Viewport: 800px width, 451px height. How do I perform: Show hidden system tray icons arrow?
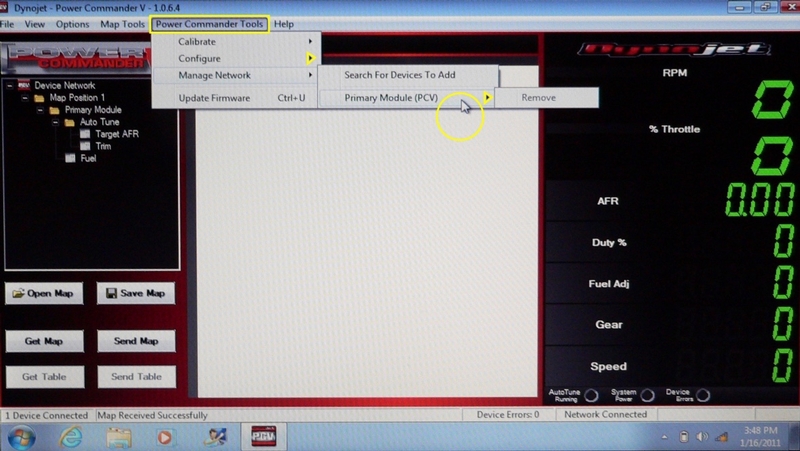point(667,437)
